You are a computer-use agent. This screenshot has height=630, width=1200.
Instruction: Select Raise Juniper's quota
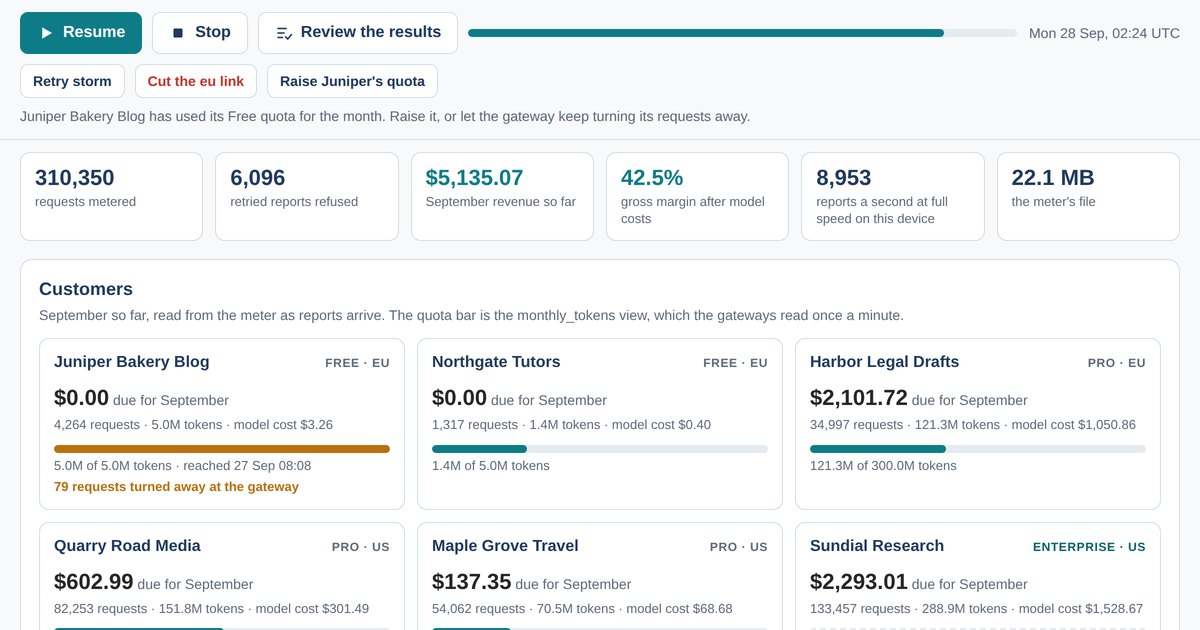352,81
